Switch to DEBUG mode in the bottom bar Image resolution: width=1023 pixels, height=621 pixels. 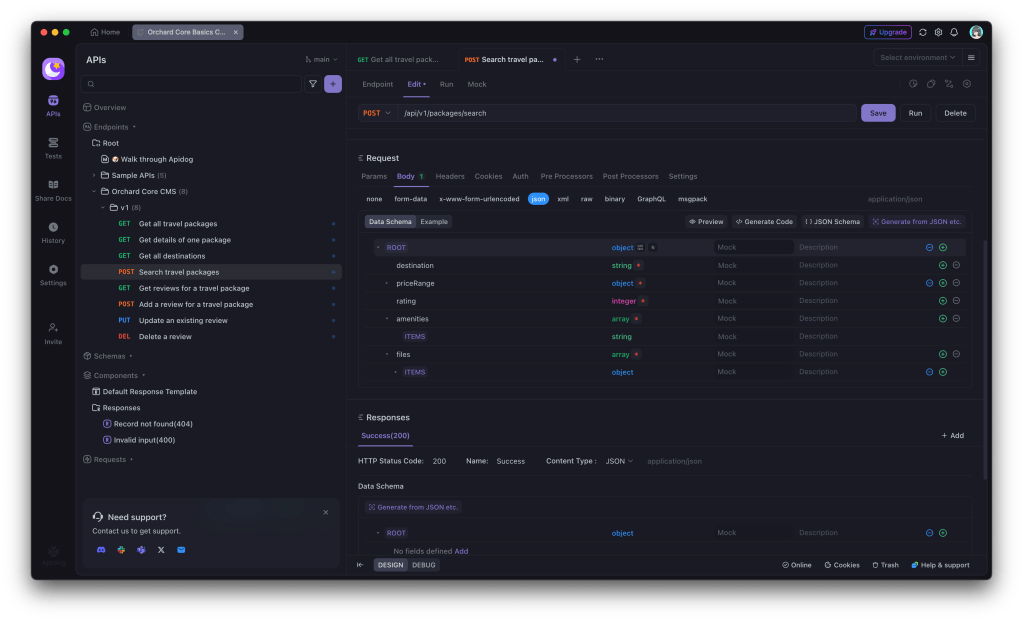(x=424, y=565)
